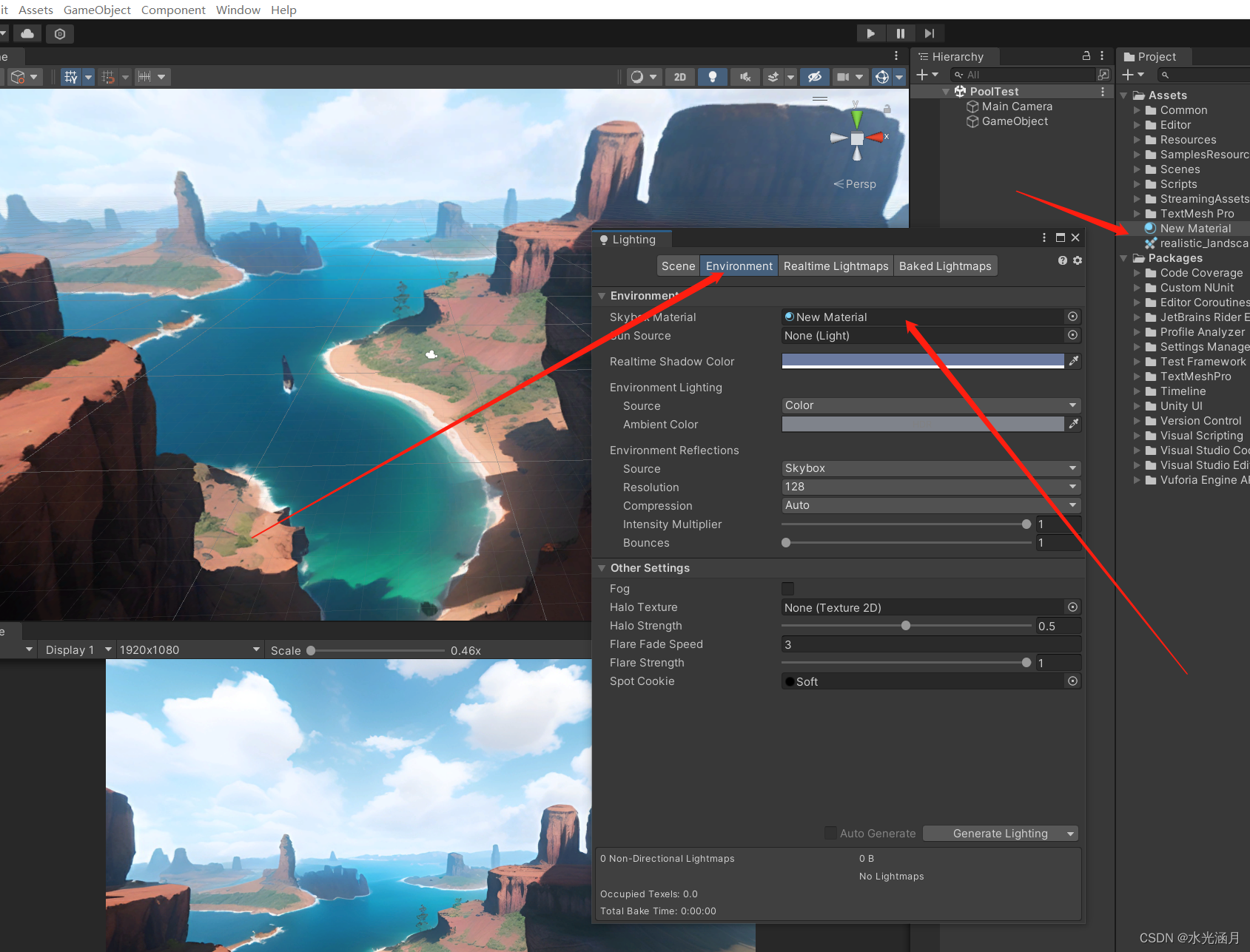This screenshot has width=1250, height=952.
Task: Open Scene view more options menu
Action: (896, 56)
